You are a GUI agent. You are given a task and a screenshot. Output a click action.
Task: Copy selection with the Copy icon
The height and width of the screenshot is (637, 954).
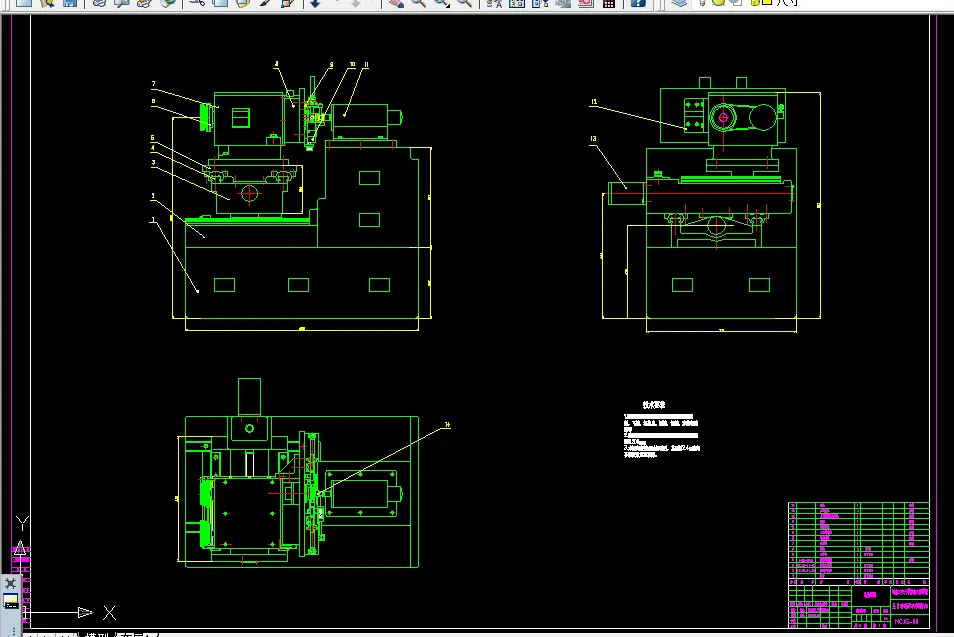220,2
